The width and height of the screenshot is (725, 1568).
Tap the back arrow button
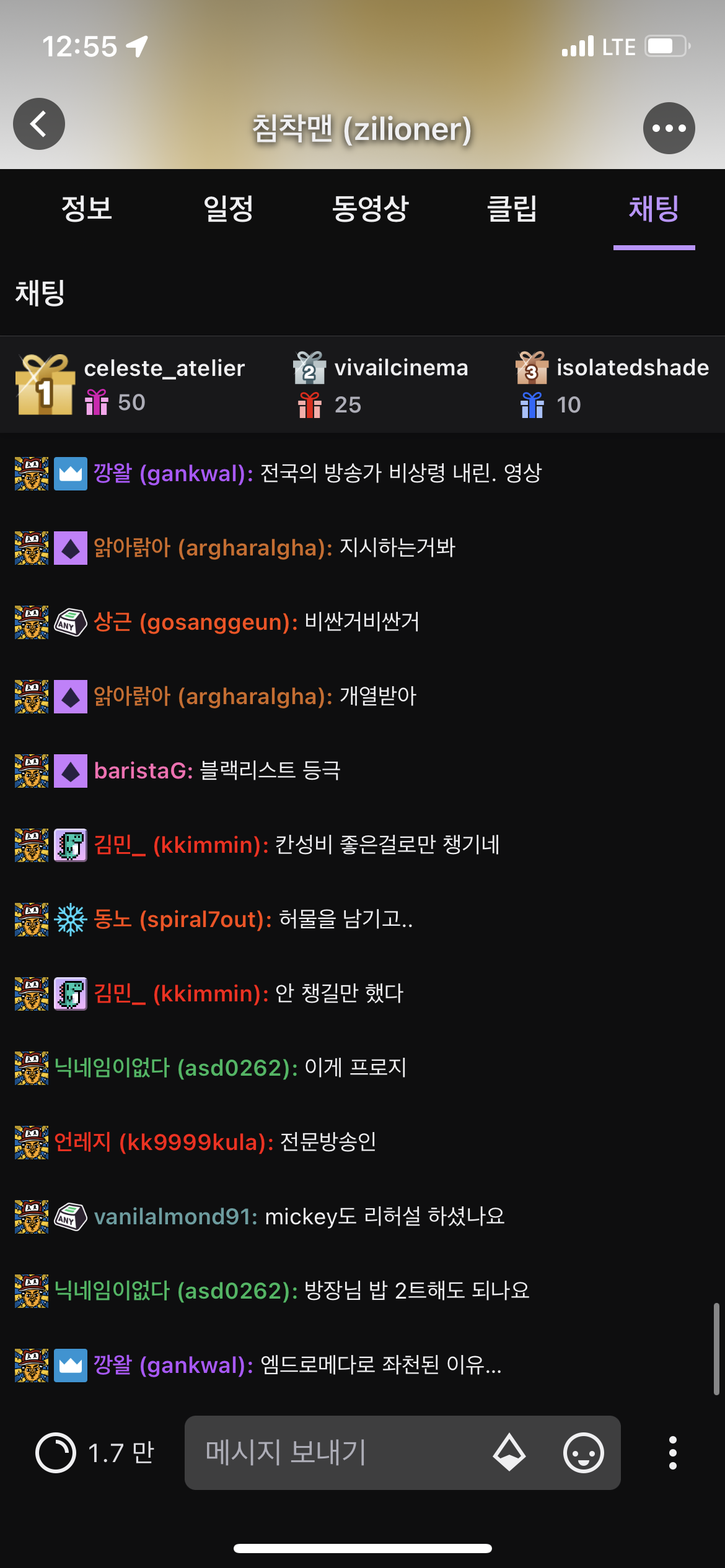pyautogui.click(x=39, y=124)
